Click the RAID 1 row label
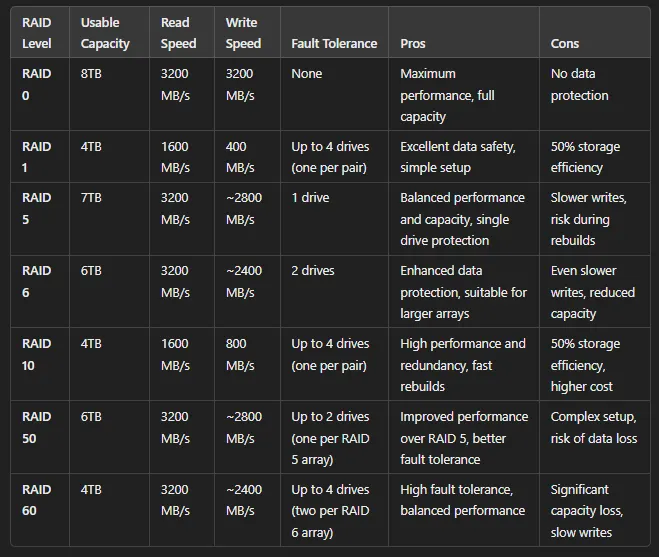Screen dimensions: 659x557 click(37, 157)
